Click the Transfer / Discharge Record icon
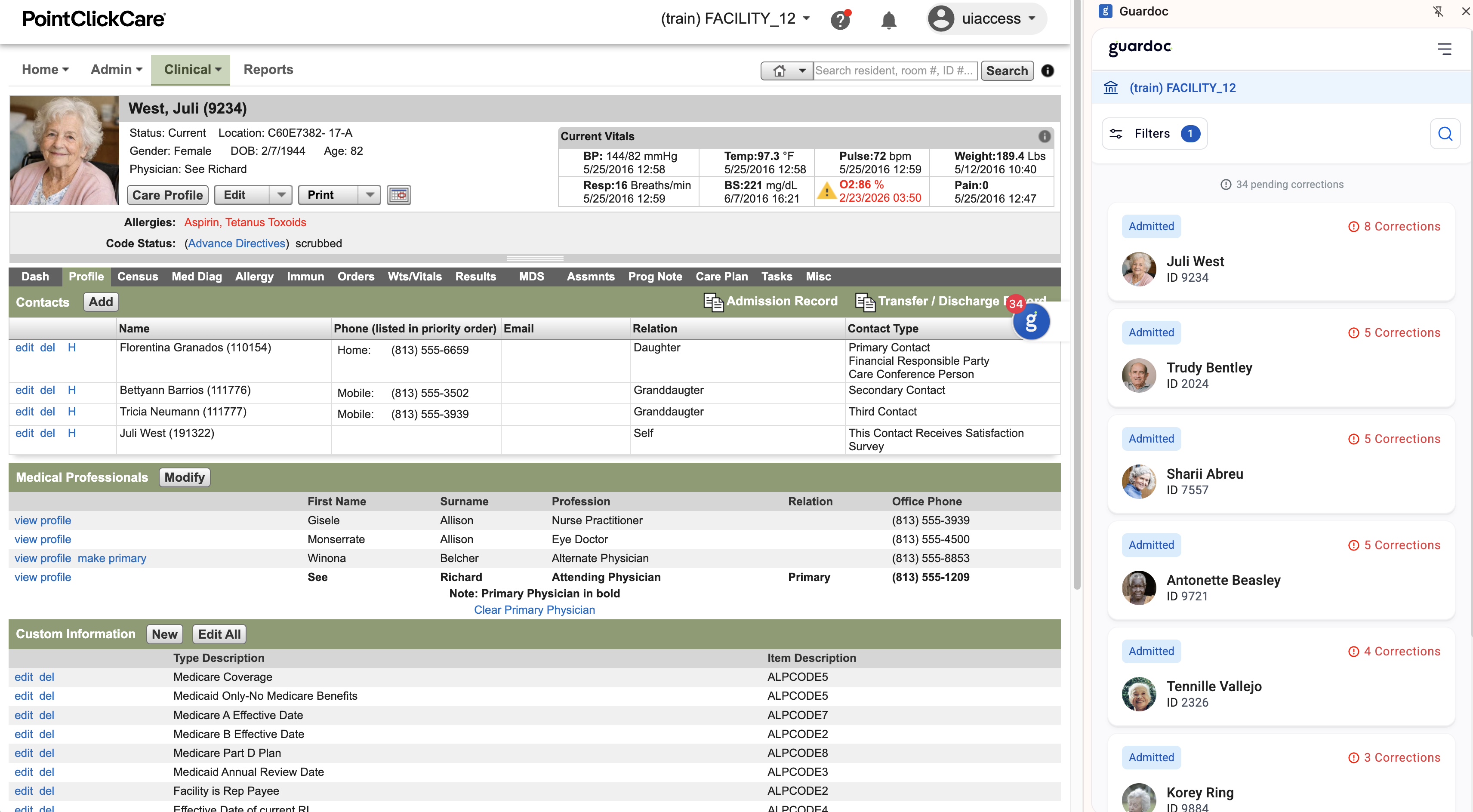1473x812 pixels. pyautogui.click(x=865, y=302)
